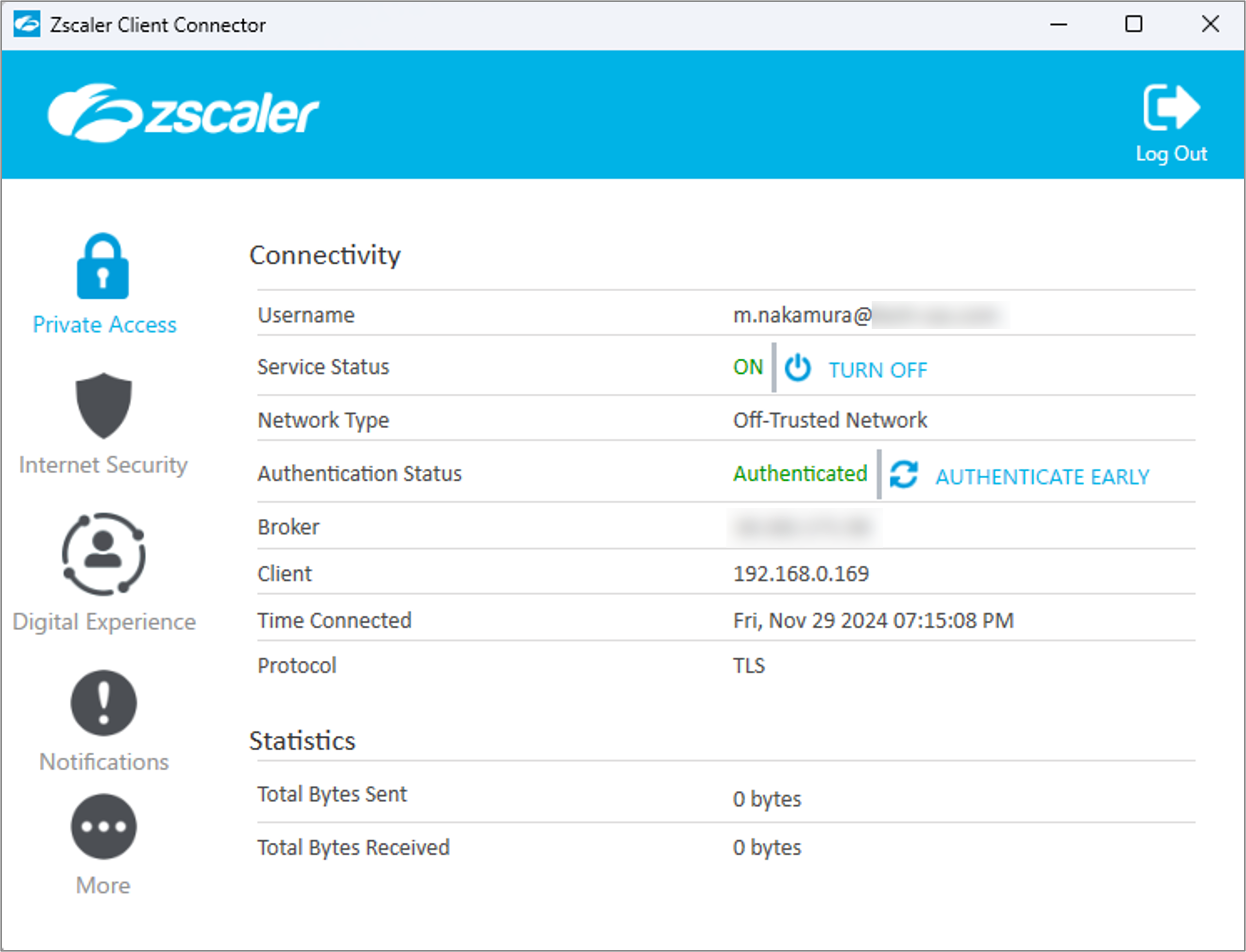
Task: Click the Total Bytes Received value
Action: point(767,848)
